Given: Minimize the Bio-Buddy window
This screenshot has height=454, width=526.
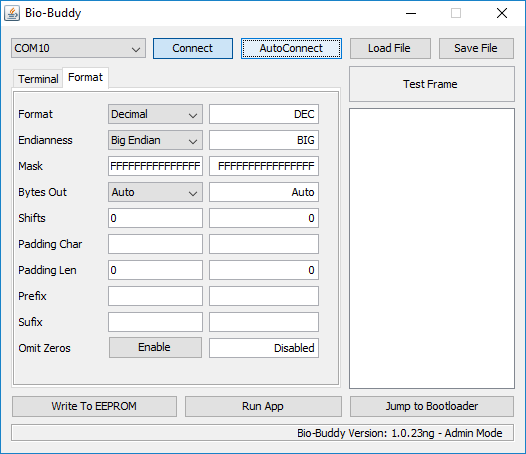Looking at the screenshot, I should (411, 13).
